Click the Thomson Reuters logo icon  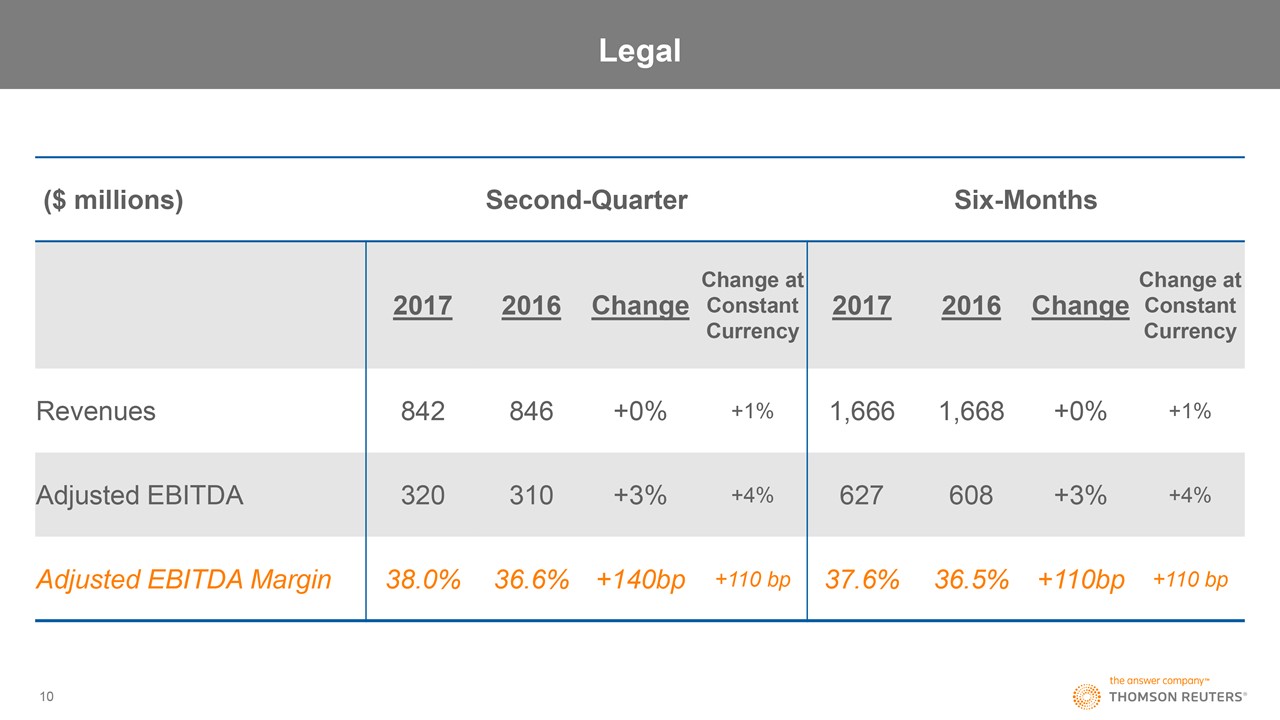1086,697
